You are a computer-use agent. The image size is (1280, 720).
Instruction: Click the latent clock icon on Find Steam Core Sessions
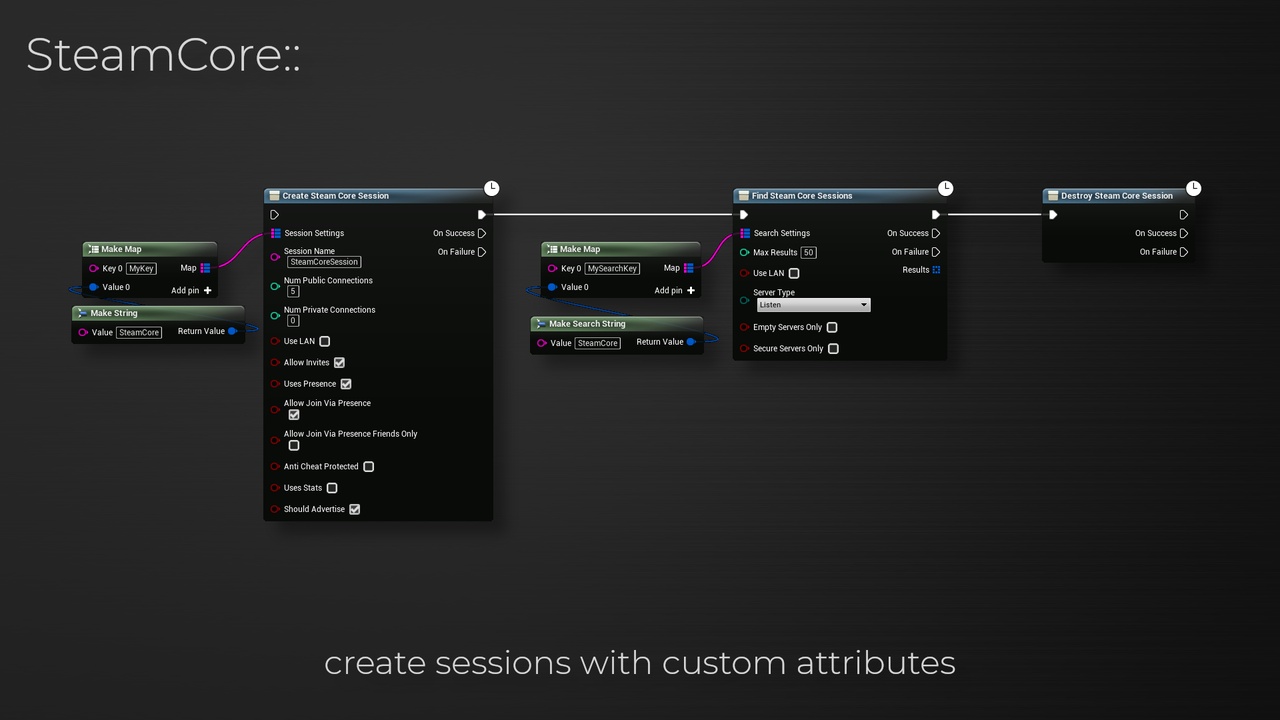[945, 188]
